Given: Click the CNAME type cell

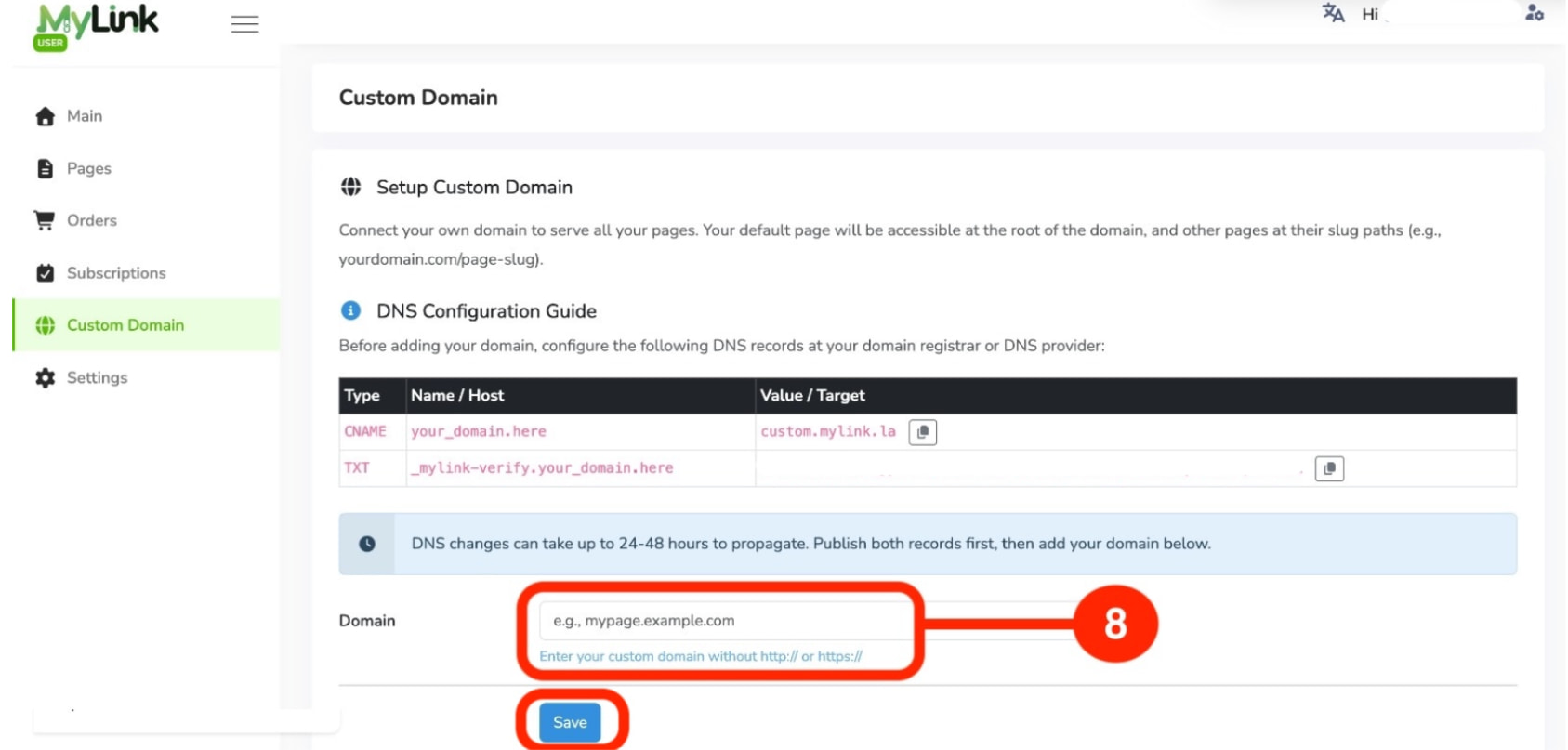Looking at the screenshot, I should tap(372, 432).
